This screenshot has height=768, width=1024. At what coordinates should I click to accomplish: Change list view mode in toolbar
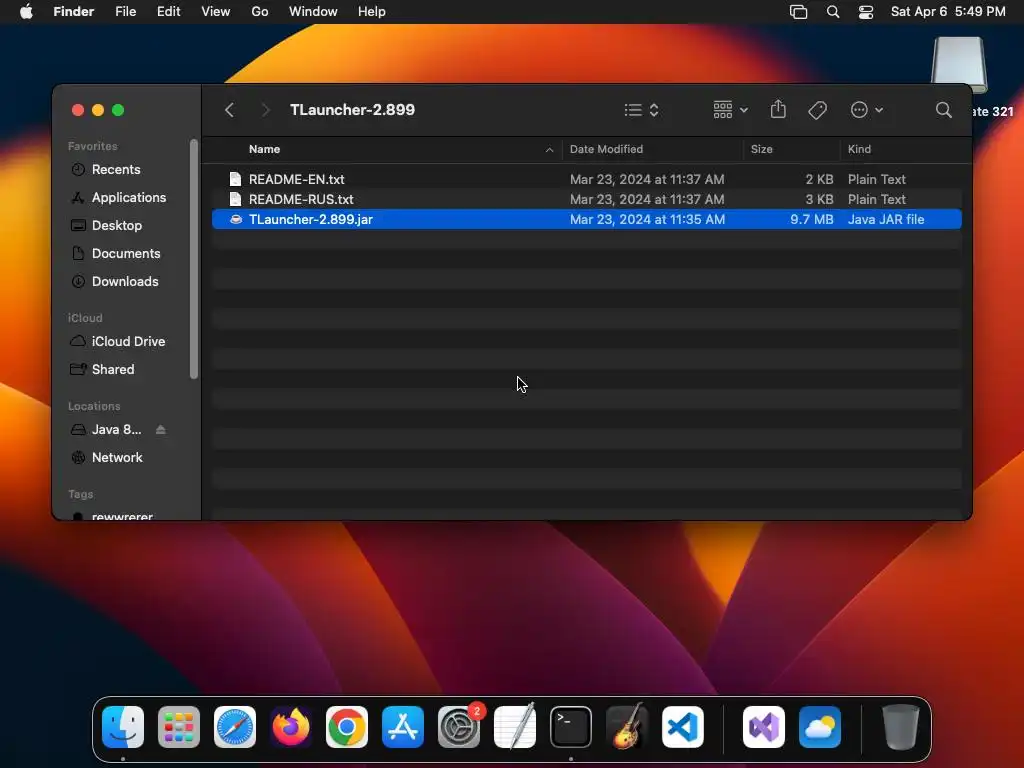[x=641, y=110]
